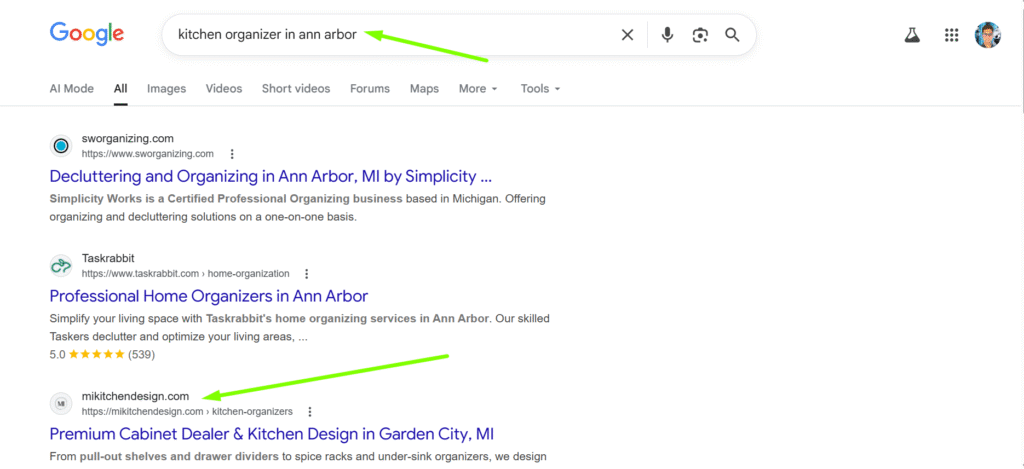Click the mikitchendesign.com favicon

click(61, 403)
